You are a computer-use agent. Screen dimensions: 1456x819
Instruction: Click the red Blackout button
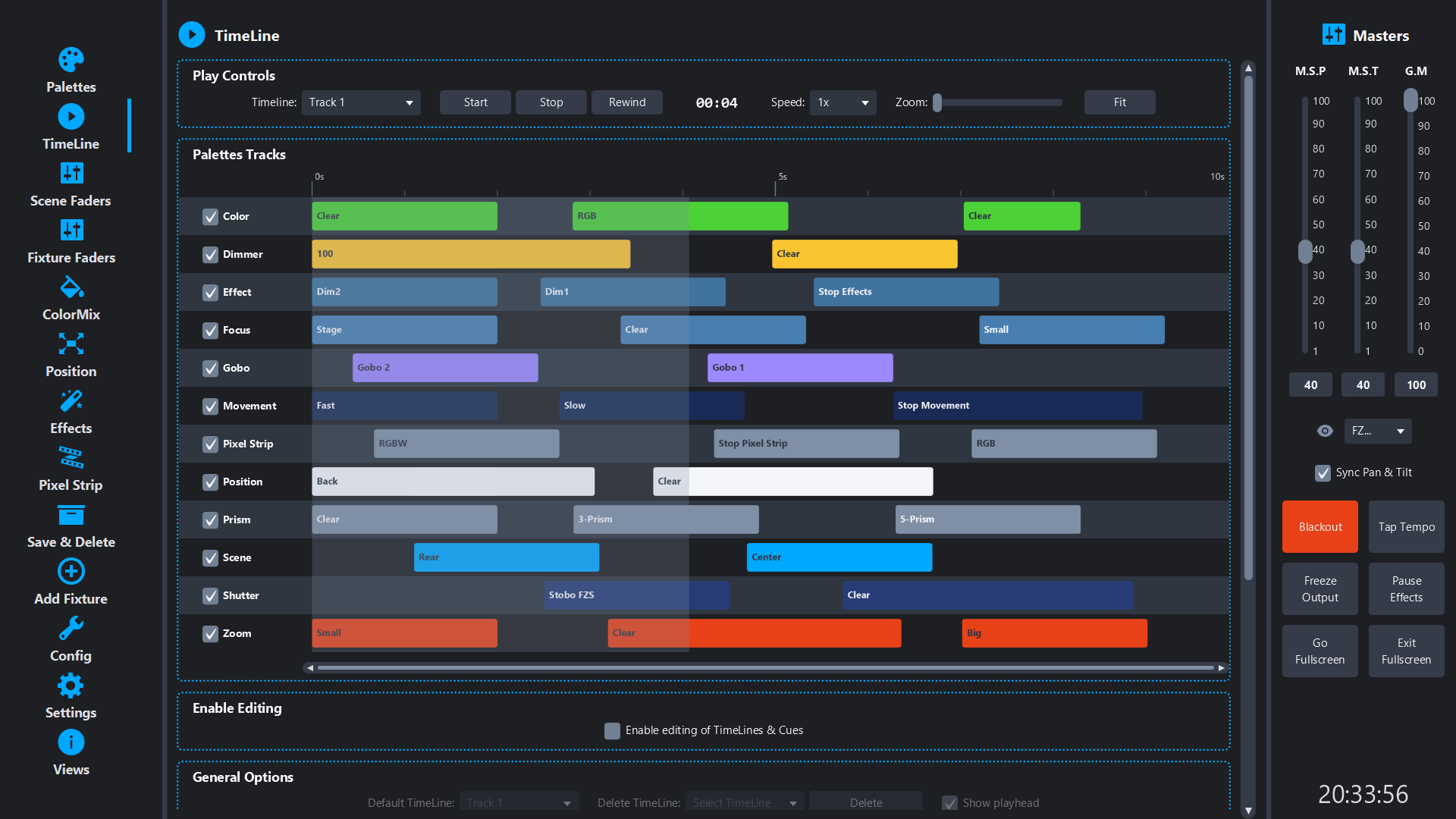point(1319,527)
